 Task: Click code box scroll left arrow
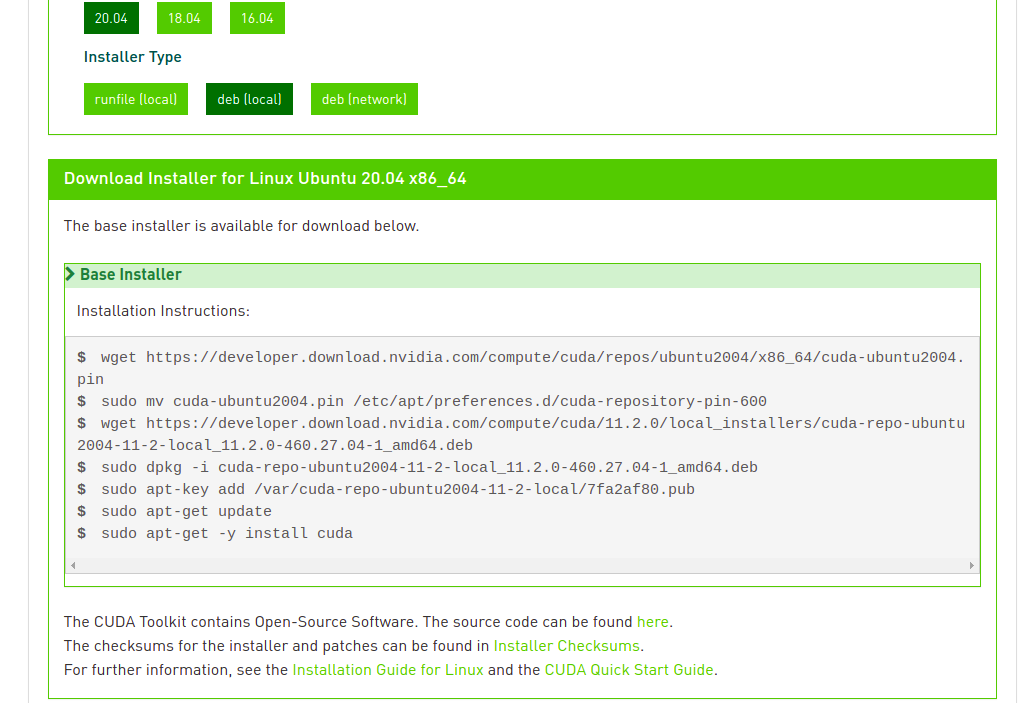click(73, 565)
